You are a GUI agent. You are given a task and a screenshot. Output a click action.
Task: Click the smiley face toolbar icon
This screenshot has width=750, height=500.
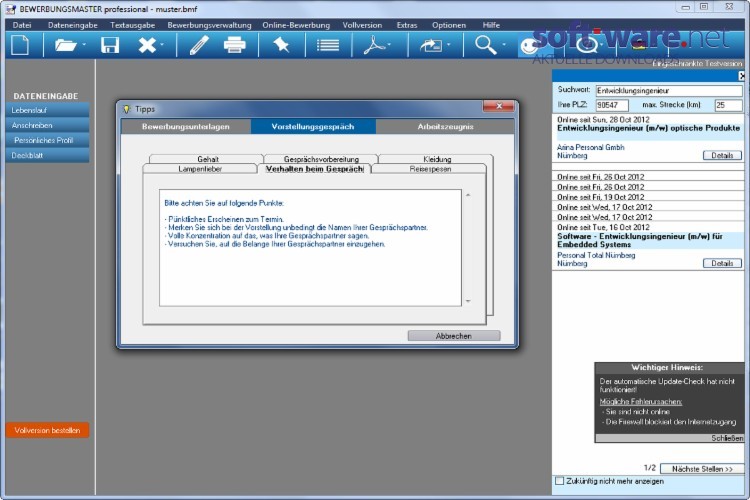tap(529, 46)
